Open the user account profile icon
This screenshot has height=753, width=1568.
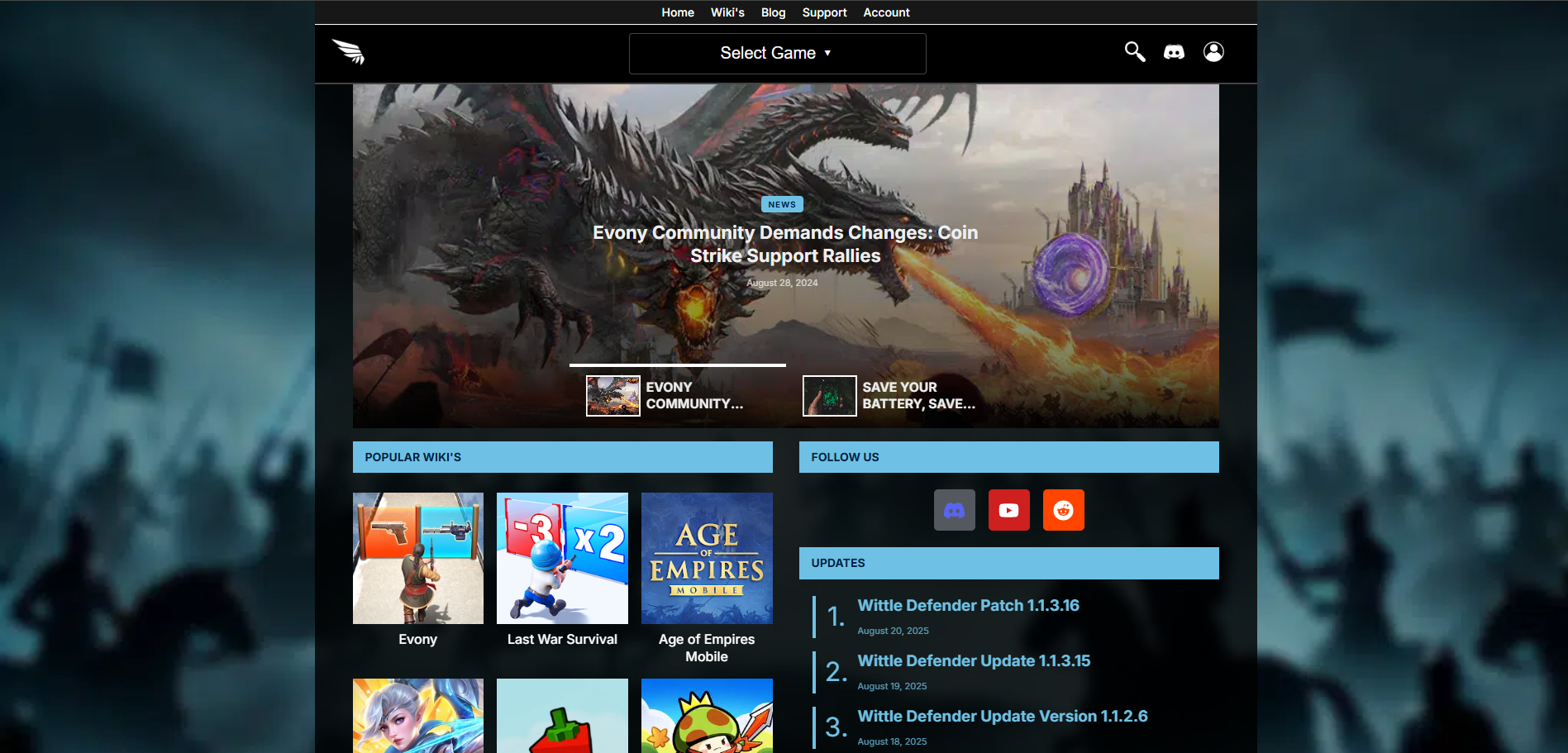pos(1213,52)
